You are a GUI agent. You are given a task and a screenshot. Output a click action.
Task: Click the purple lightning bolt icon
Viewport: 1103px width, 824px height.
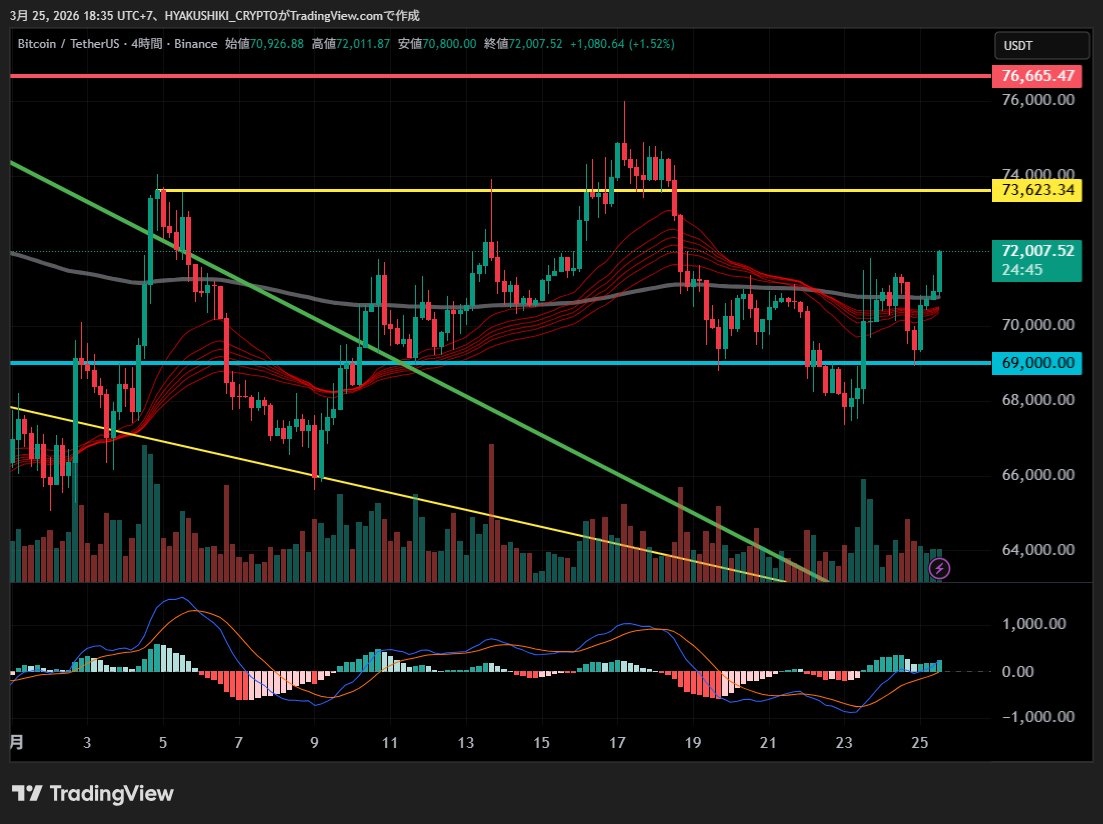(x=939, y=568)
